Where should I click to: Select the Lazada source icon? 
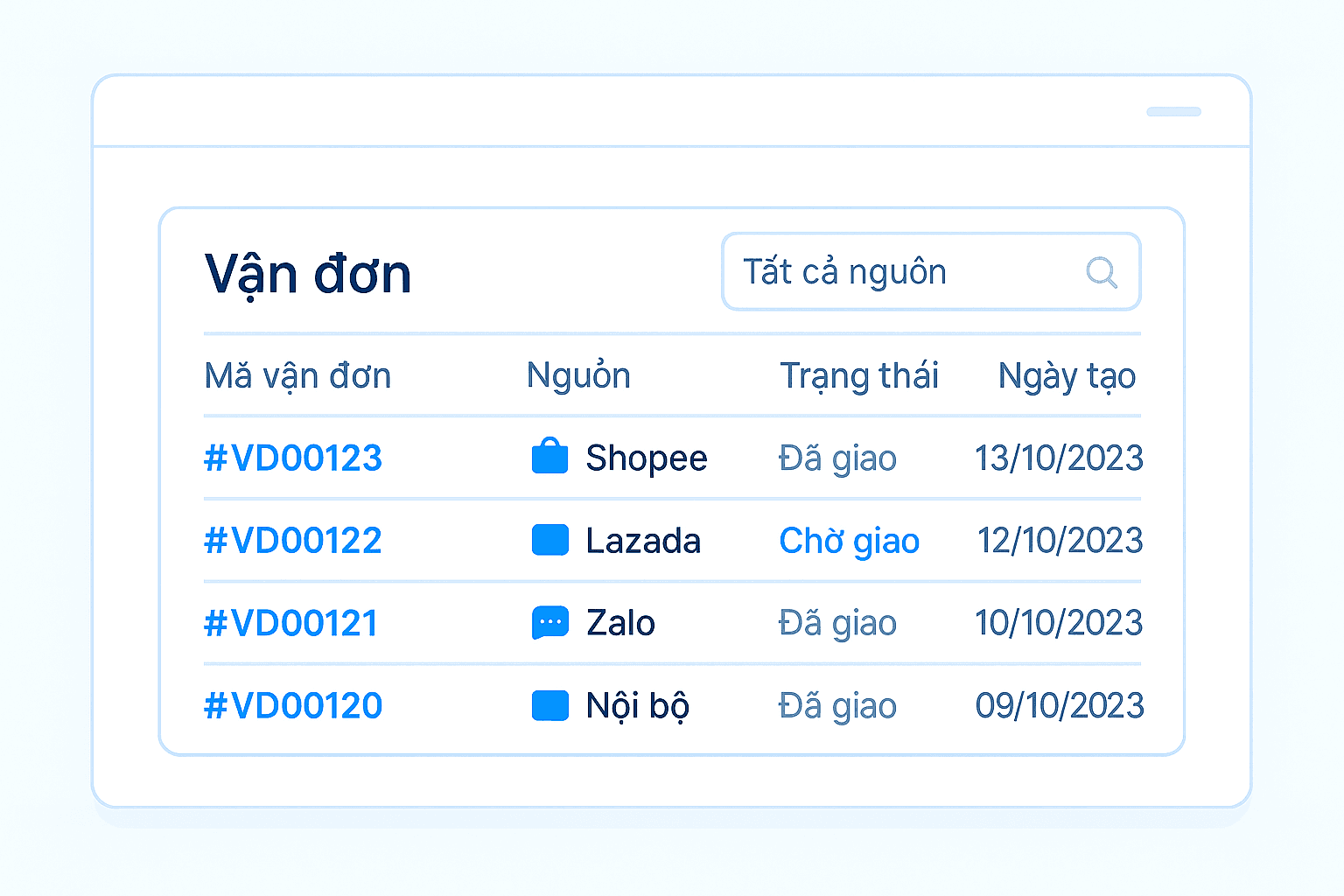coord(549,540)
